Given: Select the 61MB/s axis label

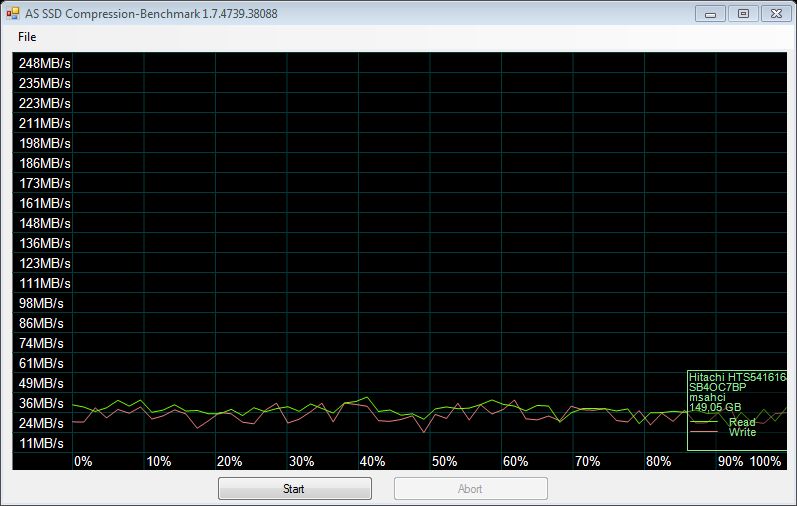Looking at the screenshot, I should pyautogui.click(x=41, y=364).
